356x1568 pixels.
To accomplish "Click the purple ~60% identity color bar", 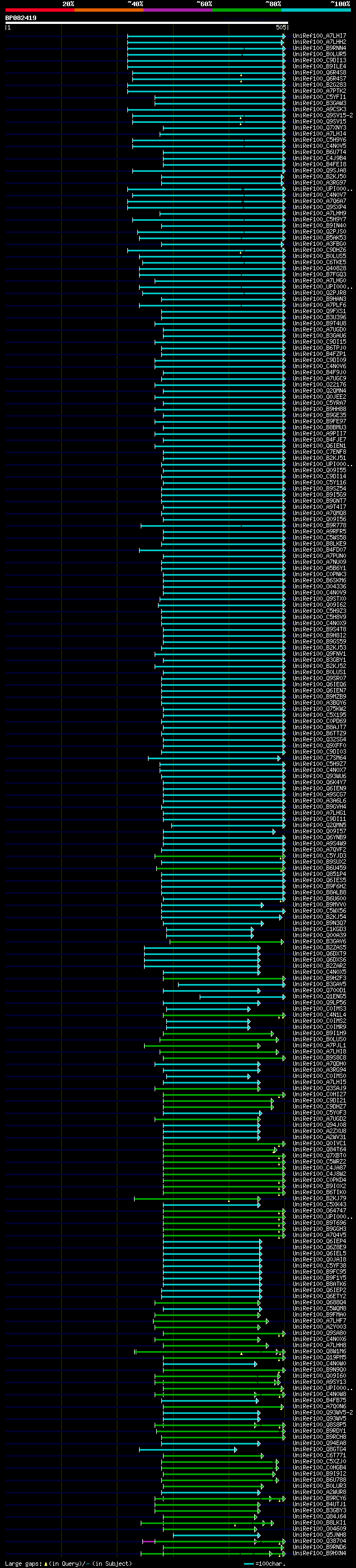I will click(177, 10).
